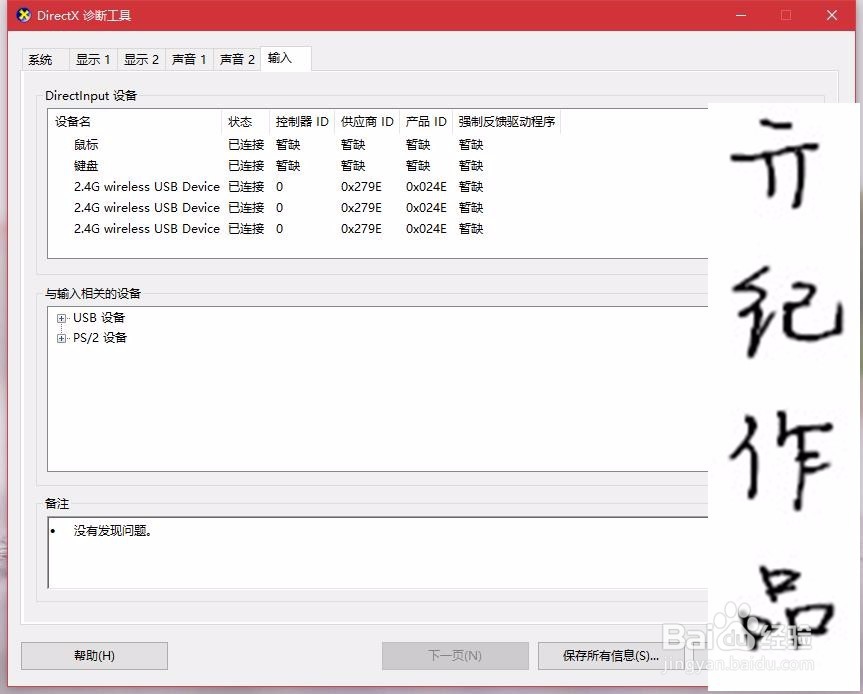Switch to the 声音 1 tab
Screen dimensions: 863x694
(189, 59)
